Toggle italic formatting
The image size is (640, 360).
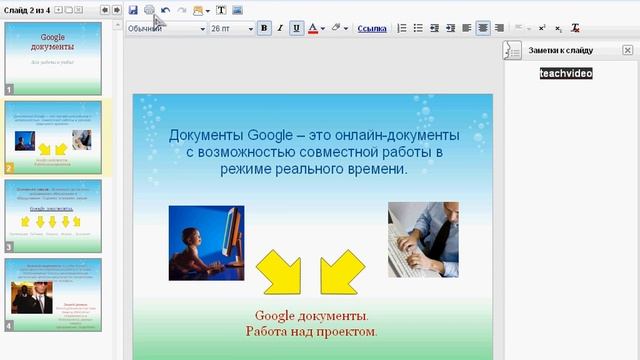coord(280,28)
